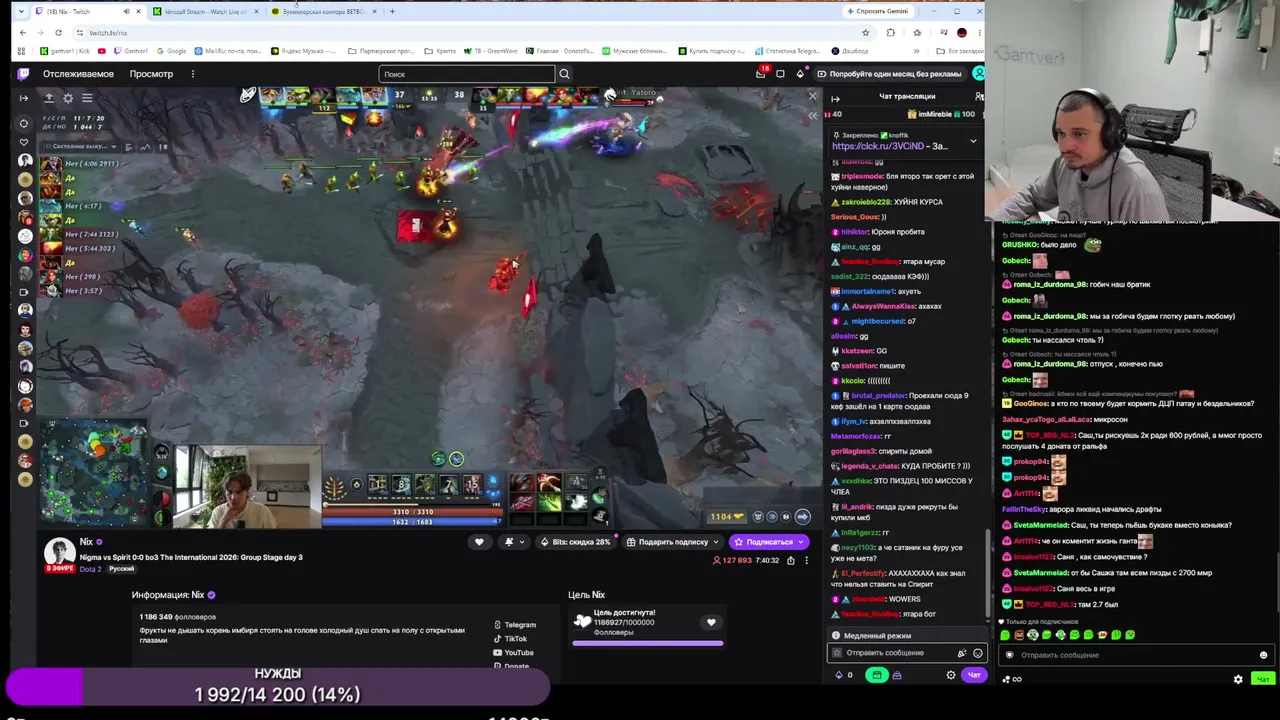
Task: Click the green channel points chest icon
Action: [x=877, y=675]
